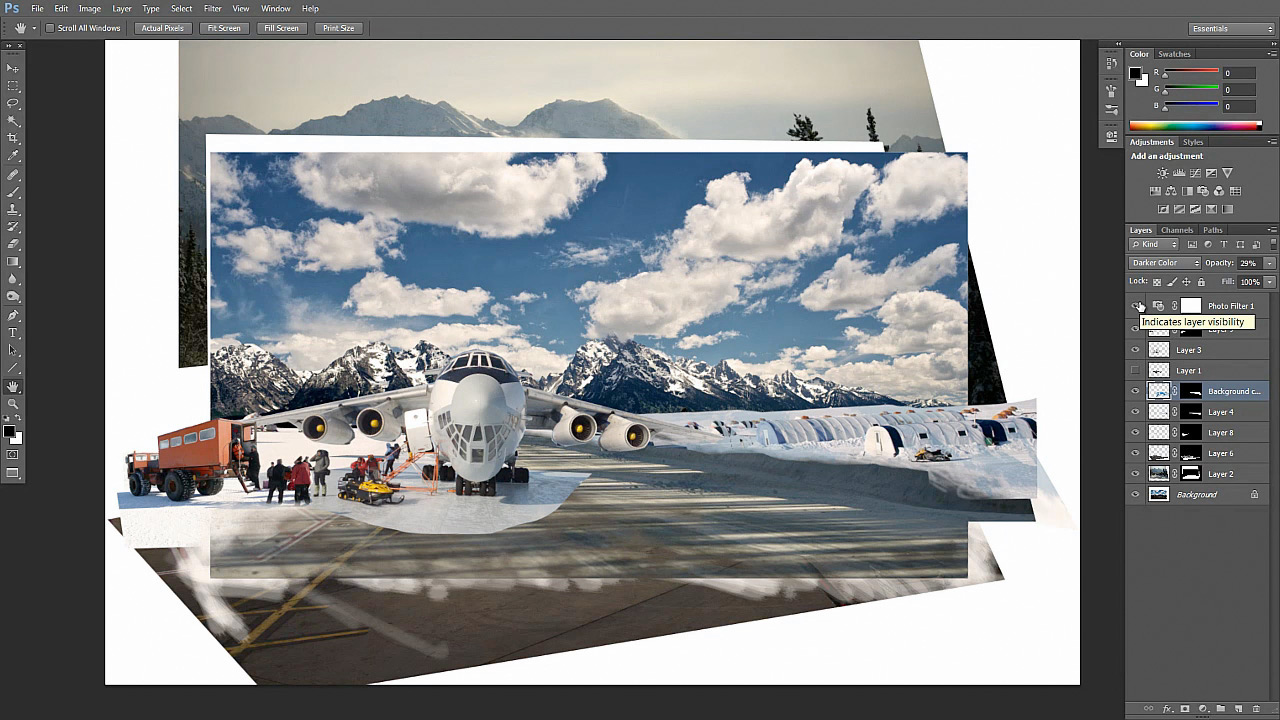Click the lock position icon
This screenshot has width=1280, height=720.
[1186, 282]
